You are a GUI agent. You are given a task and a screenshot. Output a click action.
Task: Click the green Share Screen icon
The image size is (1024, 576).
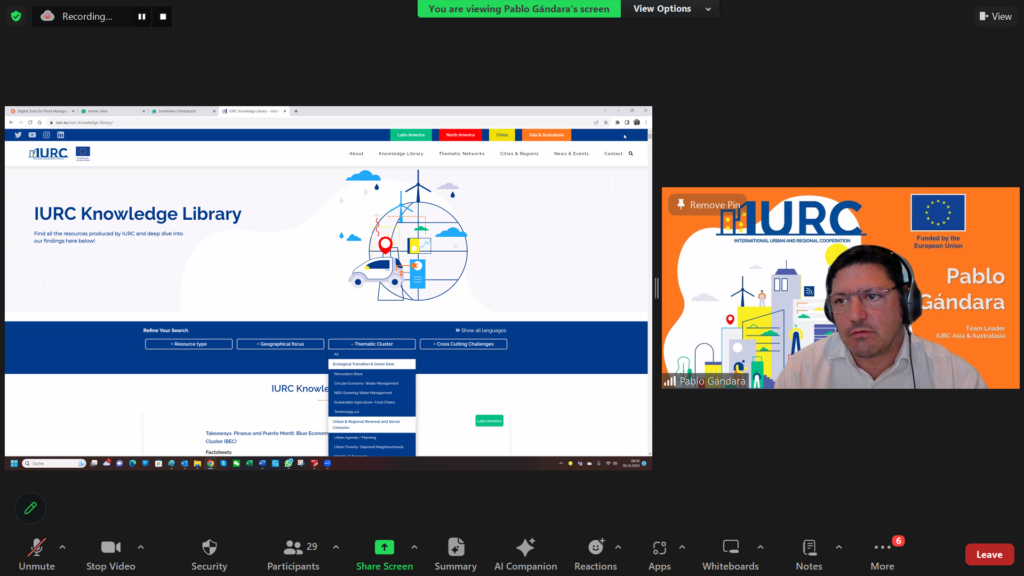tap(384, 548)
